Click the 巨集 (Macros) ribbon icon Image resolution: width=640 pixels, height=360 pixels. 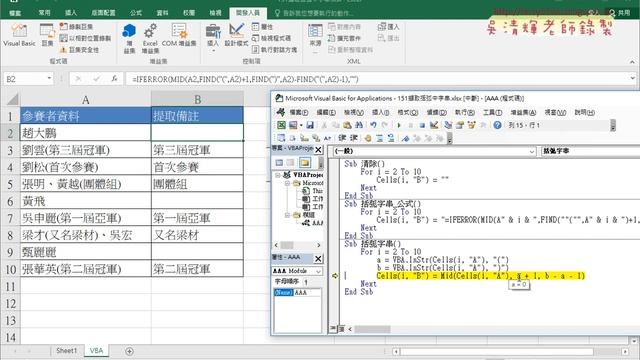47,35
